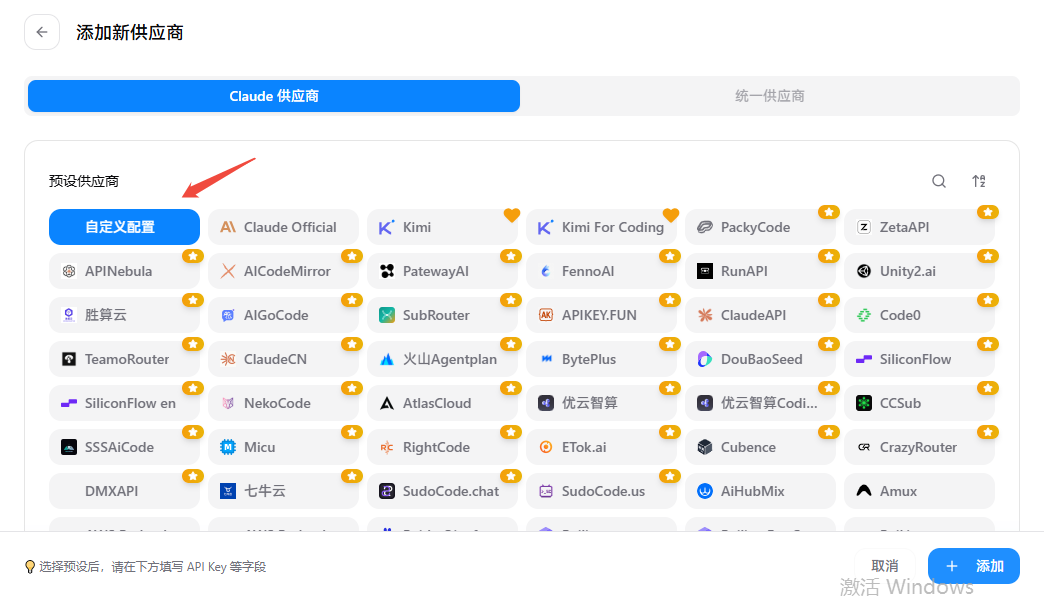Click the 添加 button
This screenshot has width=1044, height=600.
(x=973, y=566)
